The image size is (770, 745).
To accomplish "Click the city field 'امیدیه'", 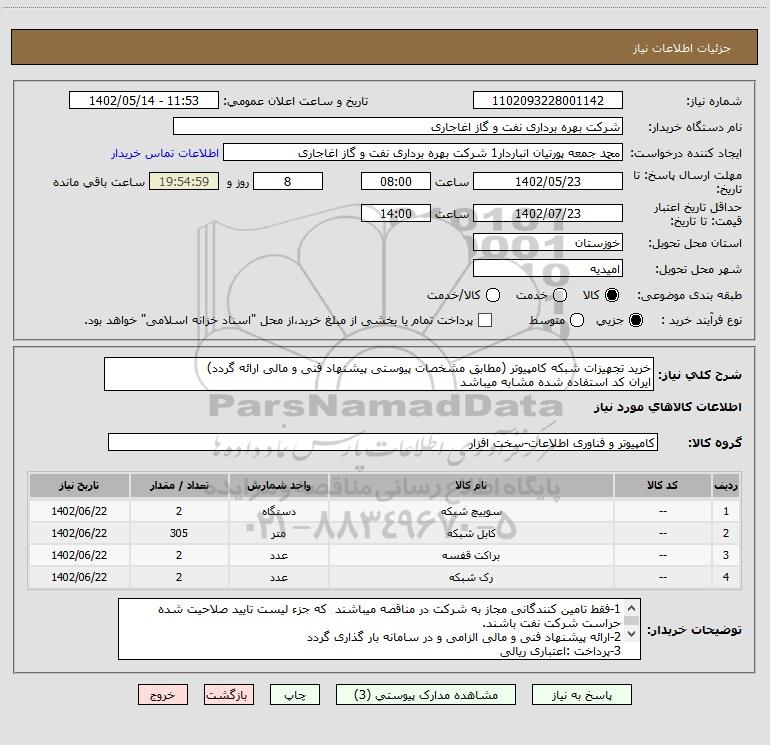I will (x=548, y=268).
